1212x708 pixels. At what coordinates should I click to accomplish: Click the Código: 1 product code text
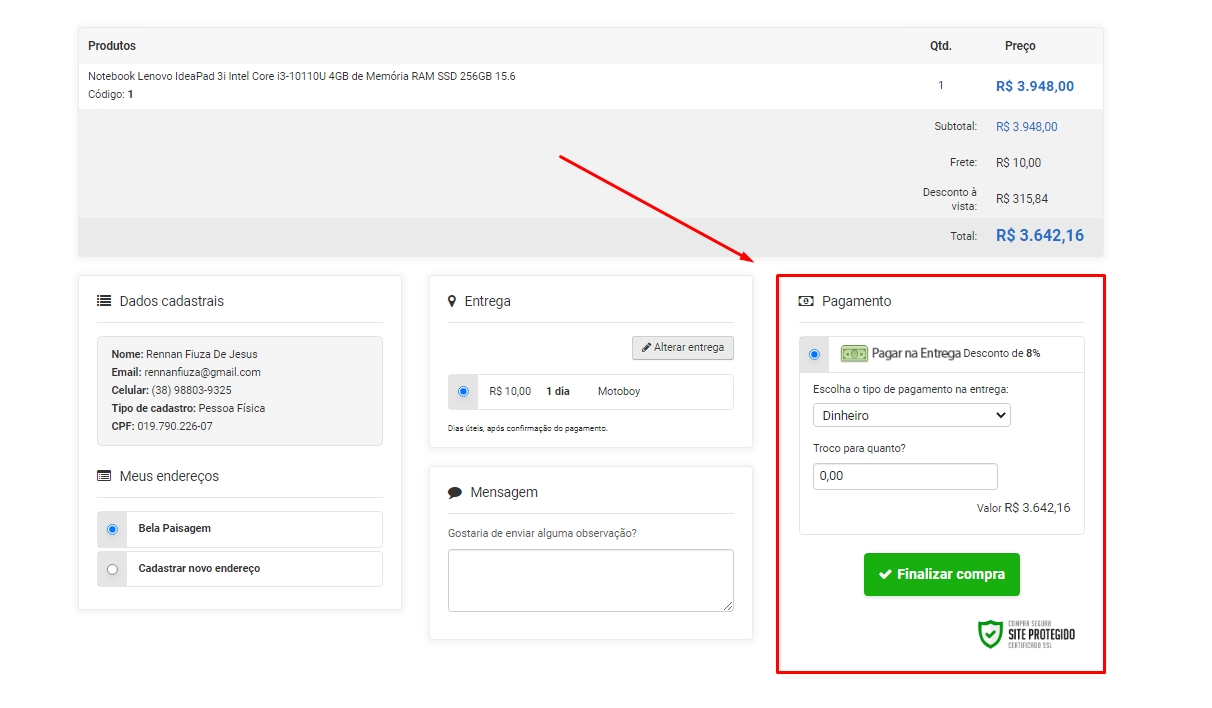pyautogui.click(x=110, y=94)
